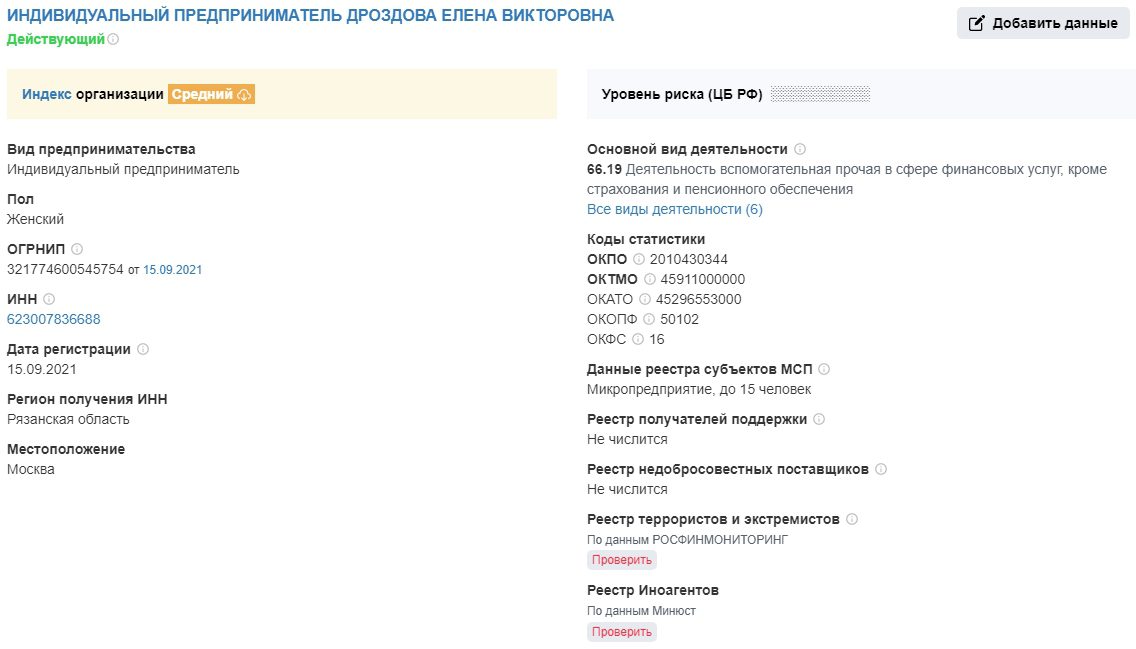Click info icon beside ОКАТО code
This screenshot has width=1136, height=649.
645,299
